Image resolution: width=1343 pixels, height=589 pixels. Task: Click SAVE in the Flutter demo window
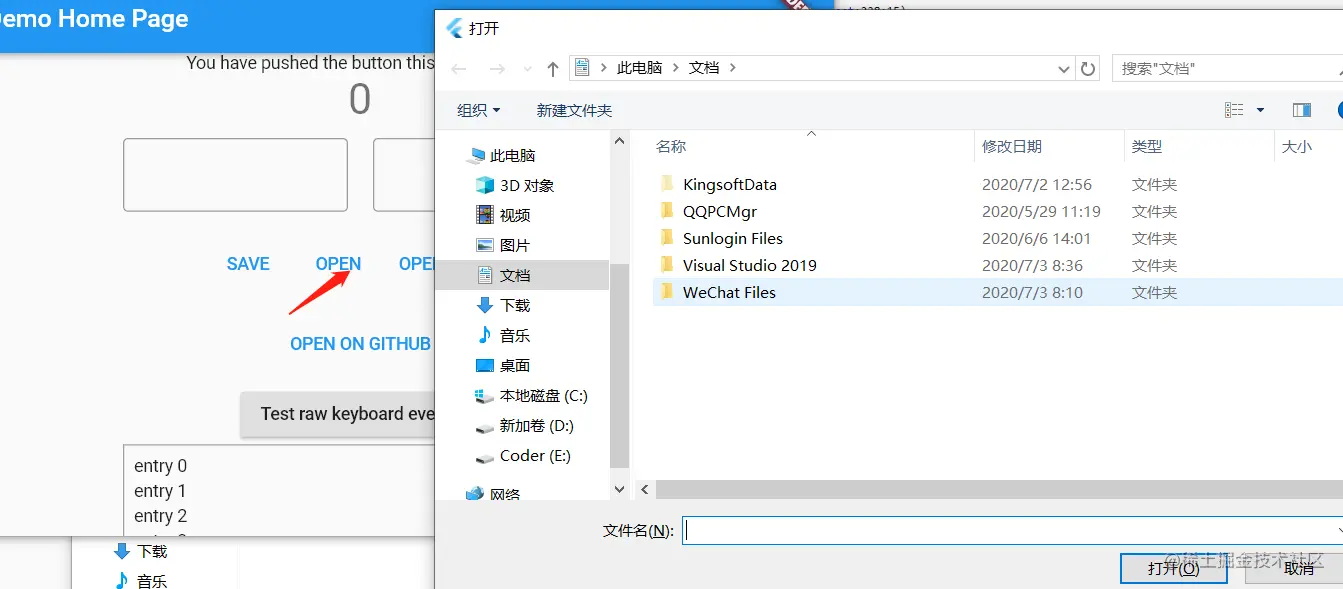(248, 264)
